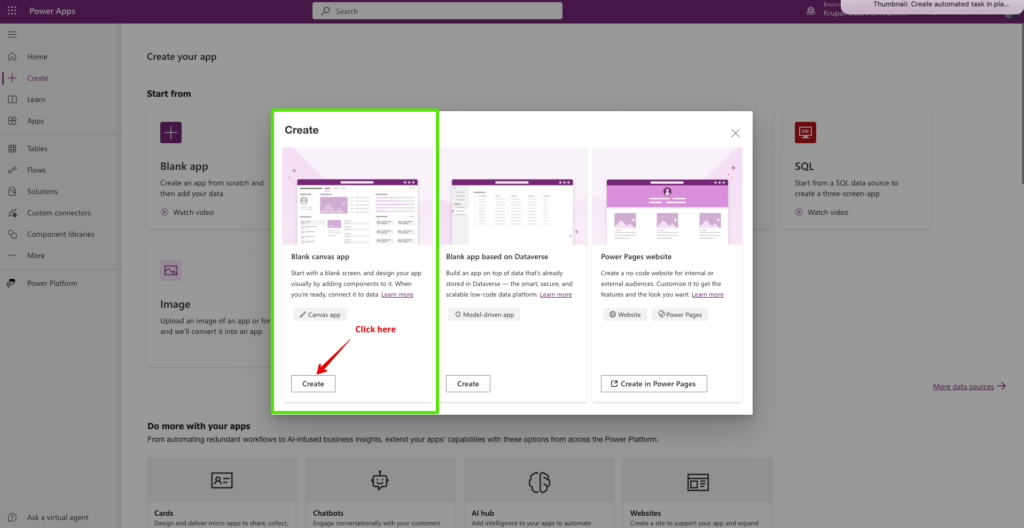Click the Cards icon tile
The image size is (1024, 528).
pyautogui.click(x=221, y=482)
